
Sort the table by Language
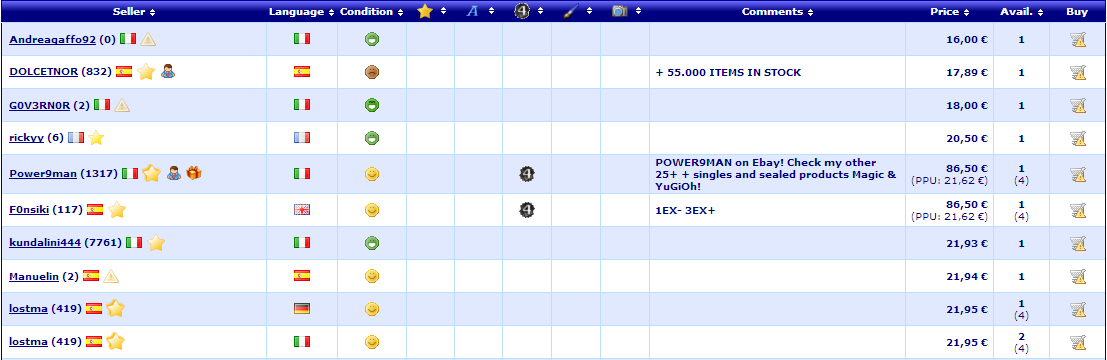pyautogui.click(x=301, y=11)
